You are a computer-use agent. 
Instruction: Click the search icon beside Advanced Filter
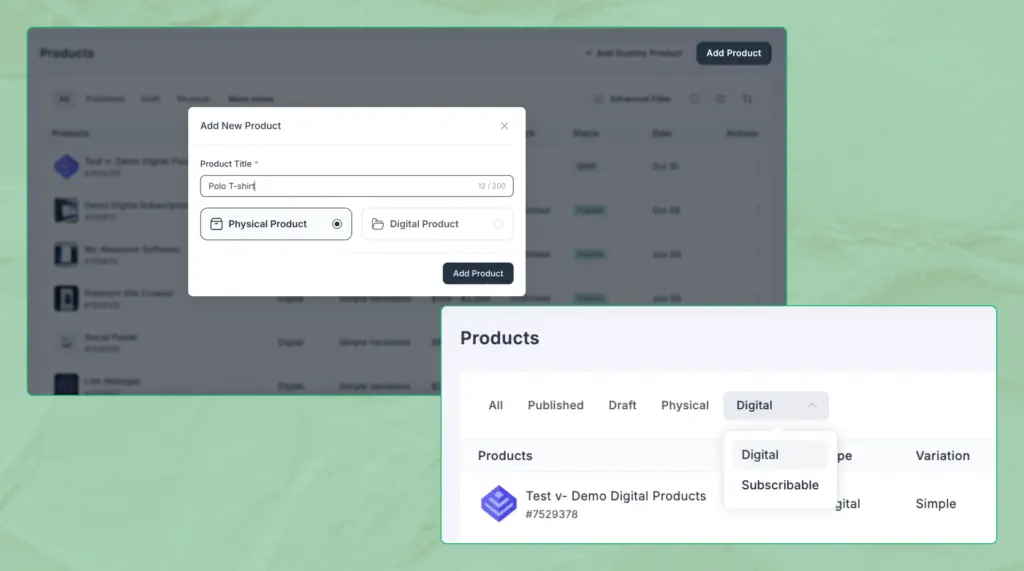694,99
